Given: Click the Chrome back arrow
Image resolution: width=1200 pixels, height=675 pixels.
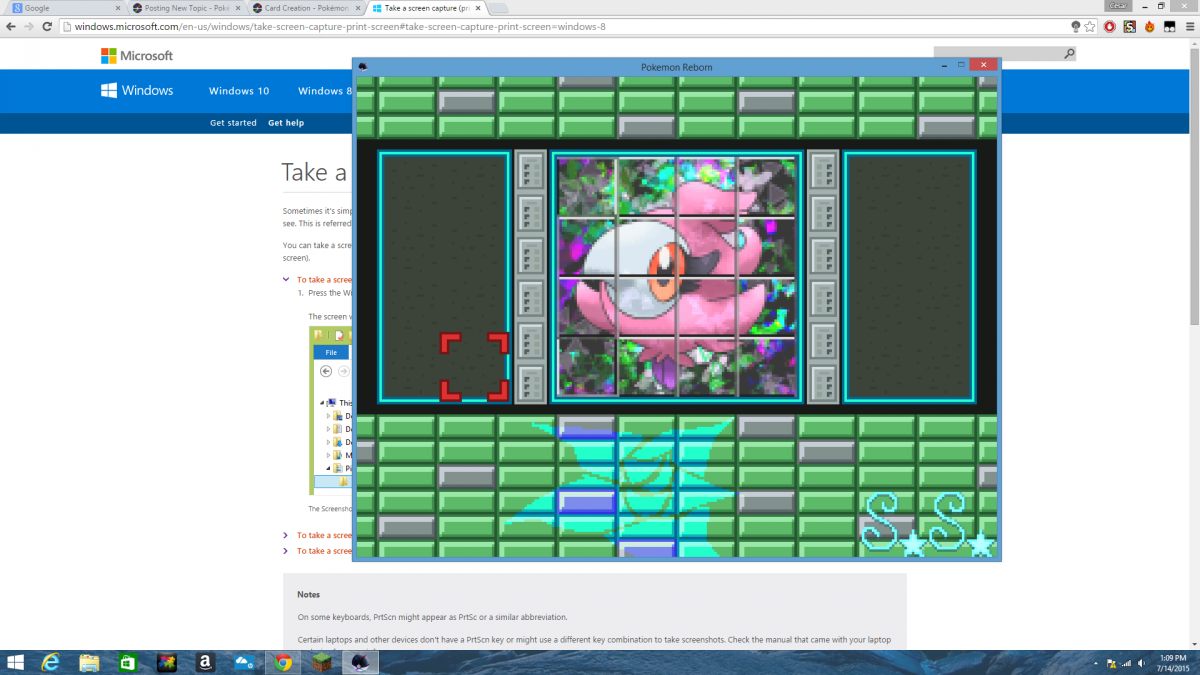Looking at the screenshot, I should (9, 26).
